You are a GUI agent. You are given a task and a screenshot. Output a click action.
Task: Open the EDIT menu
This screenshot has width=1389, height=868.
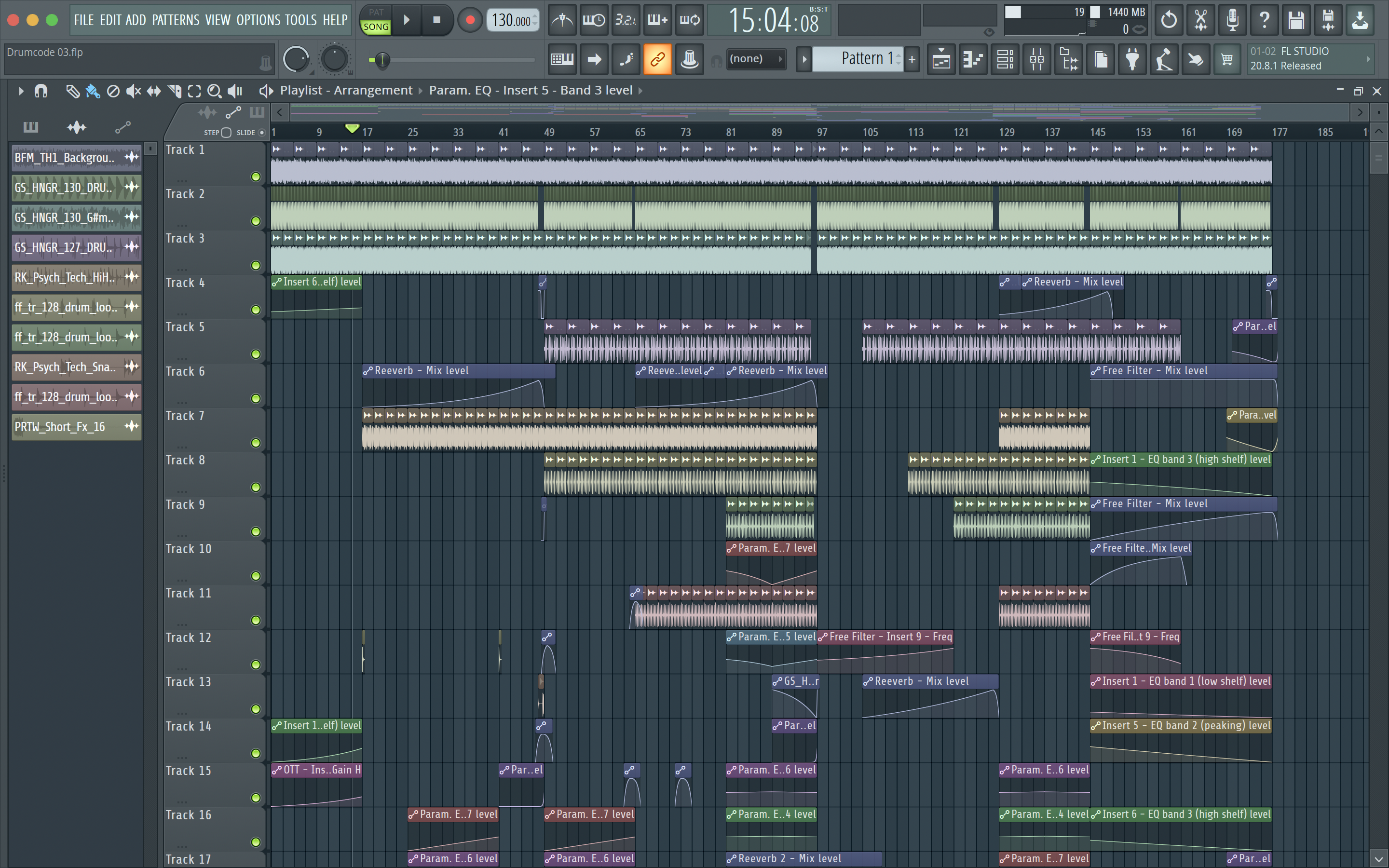tap(110, 20)
